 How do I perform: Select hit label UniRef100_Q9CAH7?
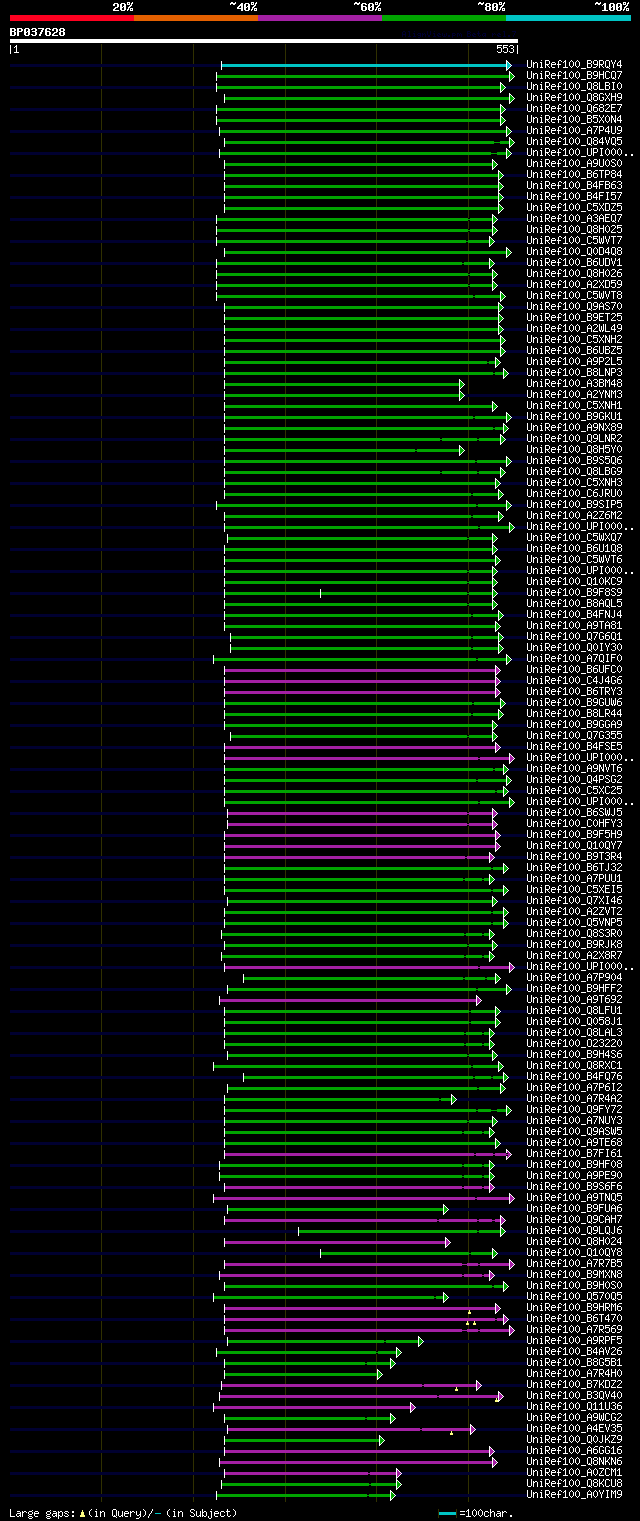574,1219
